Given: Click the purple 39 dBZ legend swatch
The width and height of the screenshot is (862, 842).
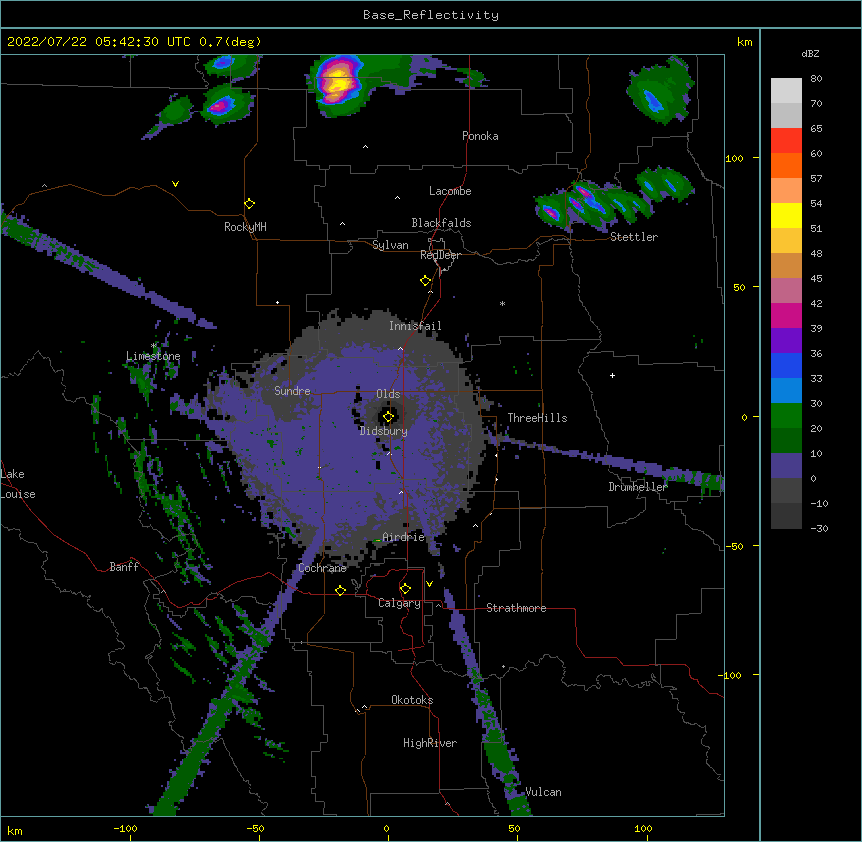Looking at the screenshot, I should pos(786,340).
